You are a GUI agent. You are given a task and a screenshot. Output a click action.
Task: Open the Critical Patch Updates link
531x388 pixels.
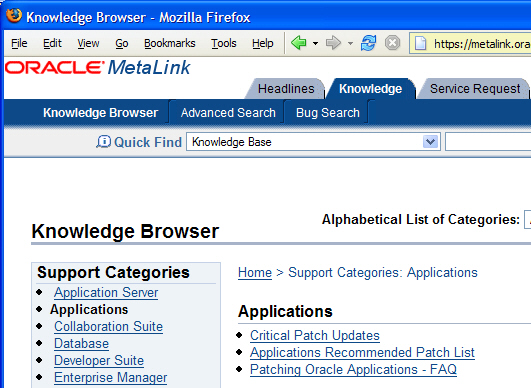(315, 336)
